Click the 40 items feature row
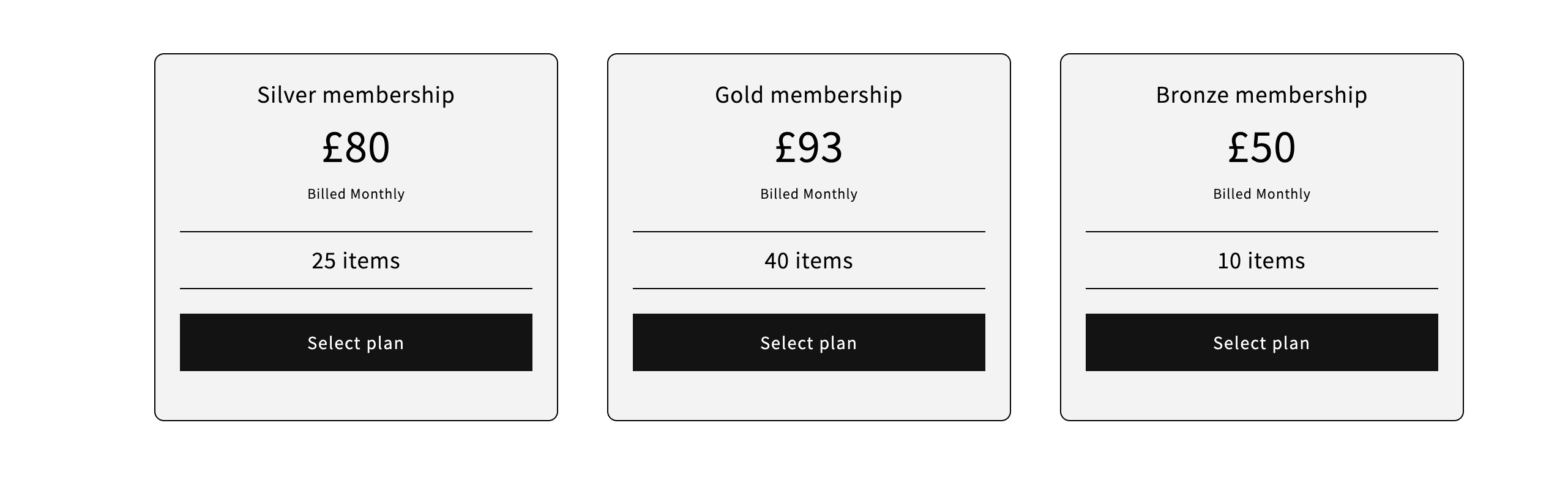Image resolution: width=1568 pixels, height=483 pixels. coord(808,260)
